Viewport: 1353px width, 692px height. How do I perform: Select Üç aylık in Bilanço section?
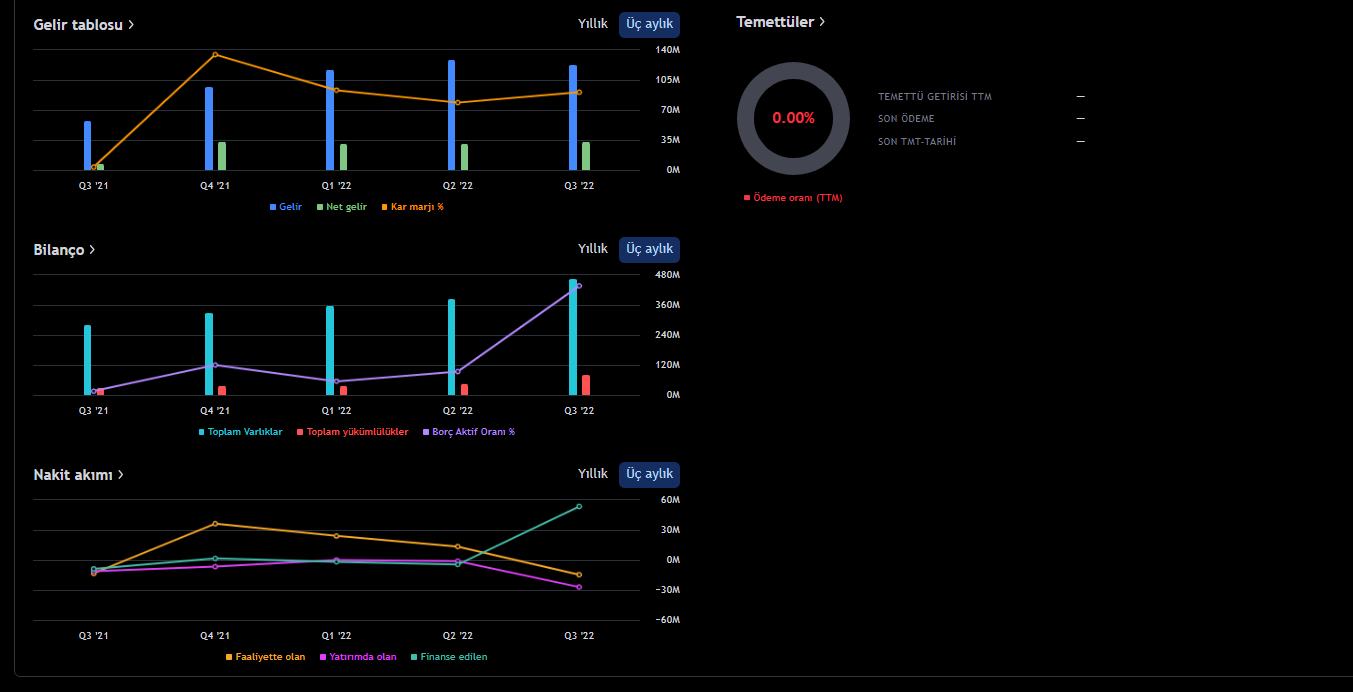[x=649, y=249]
